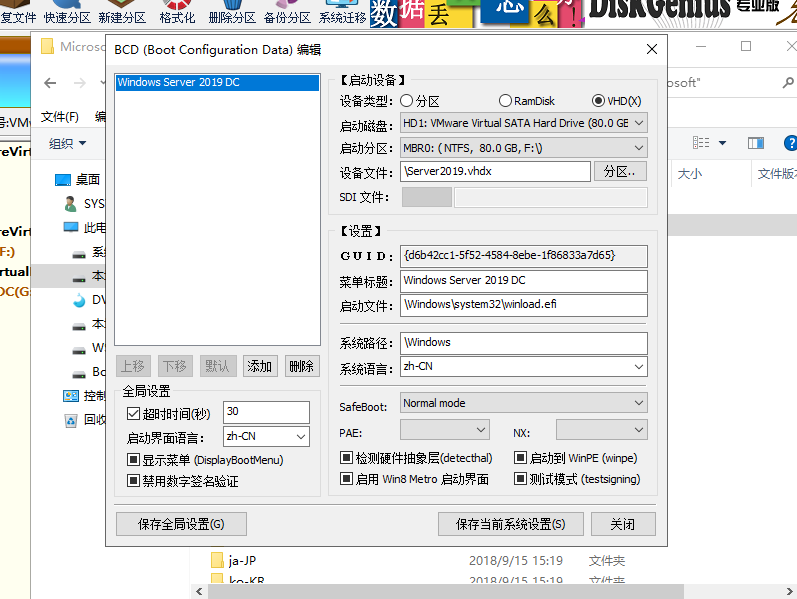This screenshot has width=797, height=599.
Task: Click the SYS user icon in tree
Action: (x=71, y=203)
